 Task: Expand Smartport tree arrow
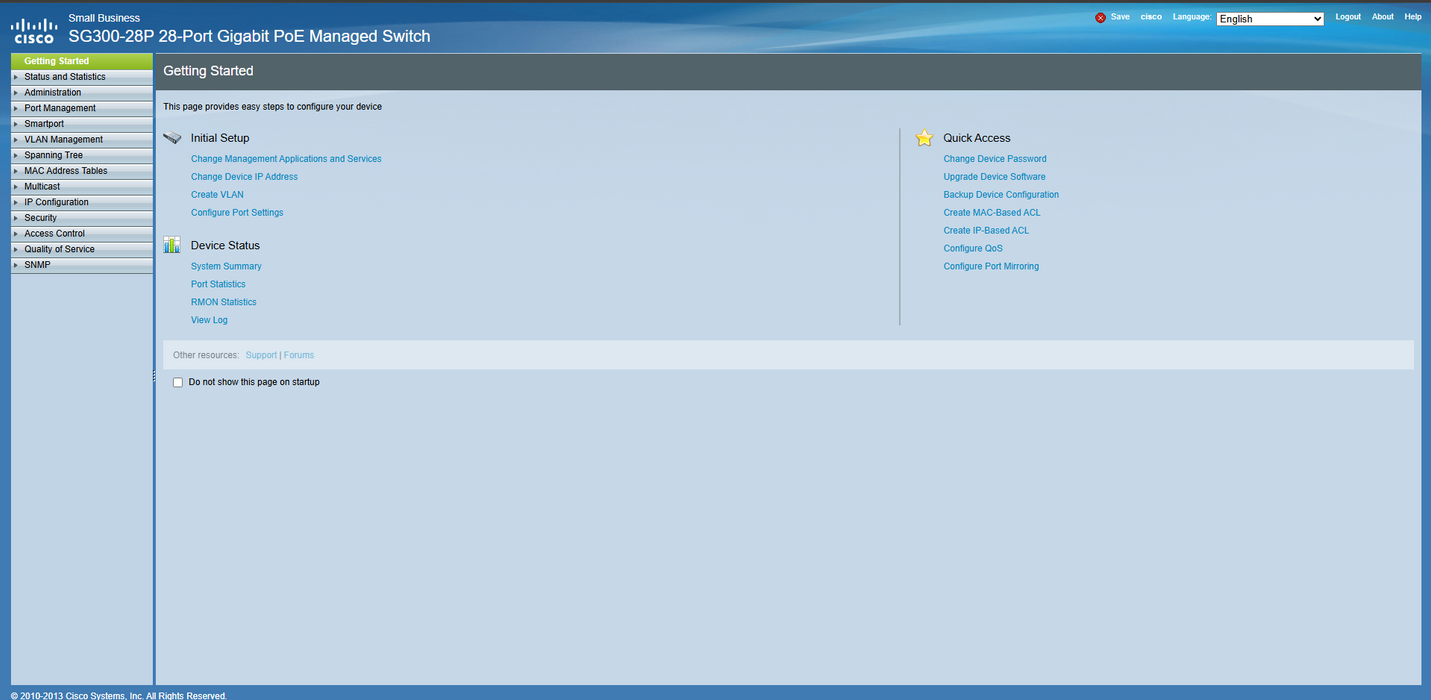[x=16, y=124]
